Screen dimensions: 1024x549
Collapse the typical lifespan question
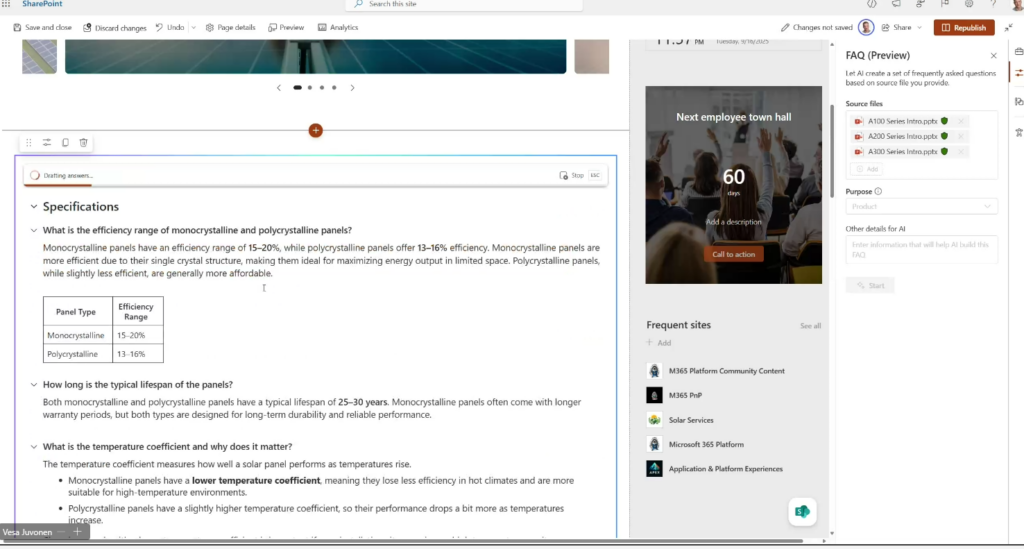click(x=34, y=384)
